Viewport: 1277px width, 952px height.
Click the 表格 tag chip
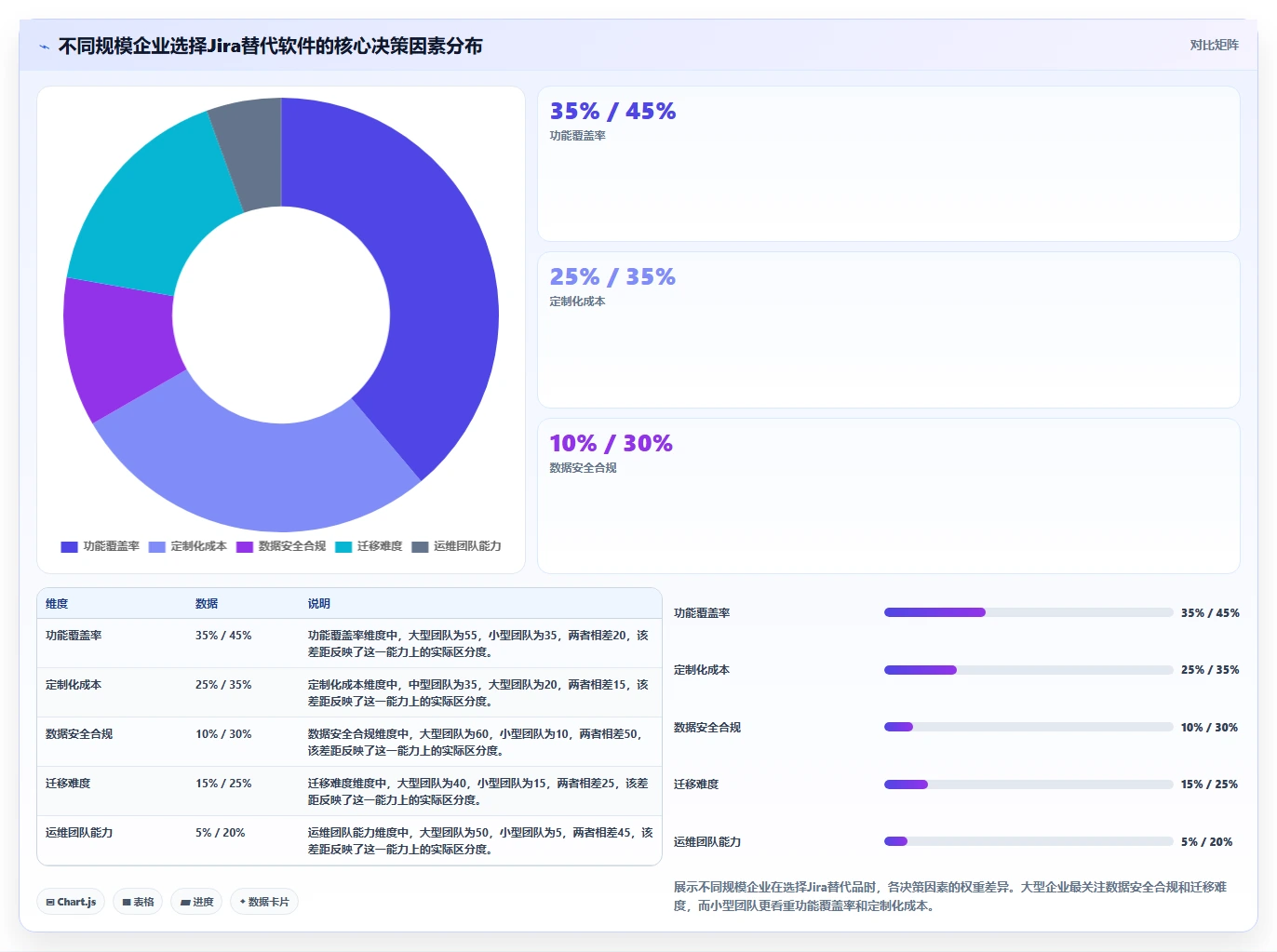point(138,902)
